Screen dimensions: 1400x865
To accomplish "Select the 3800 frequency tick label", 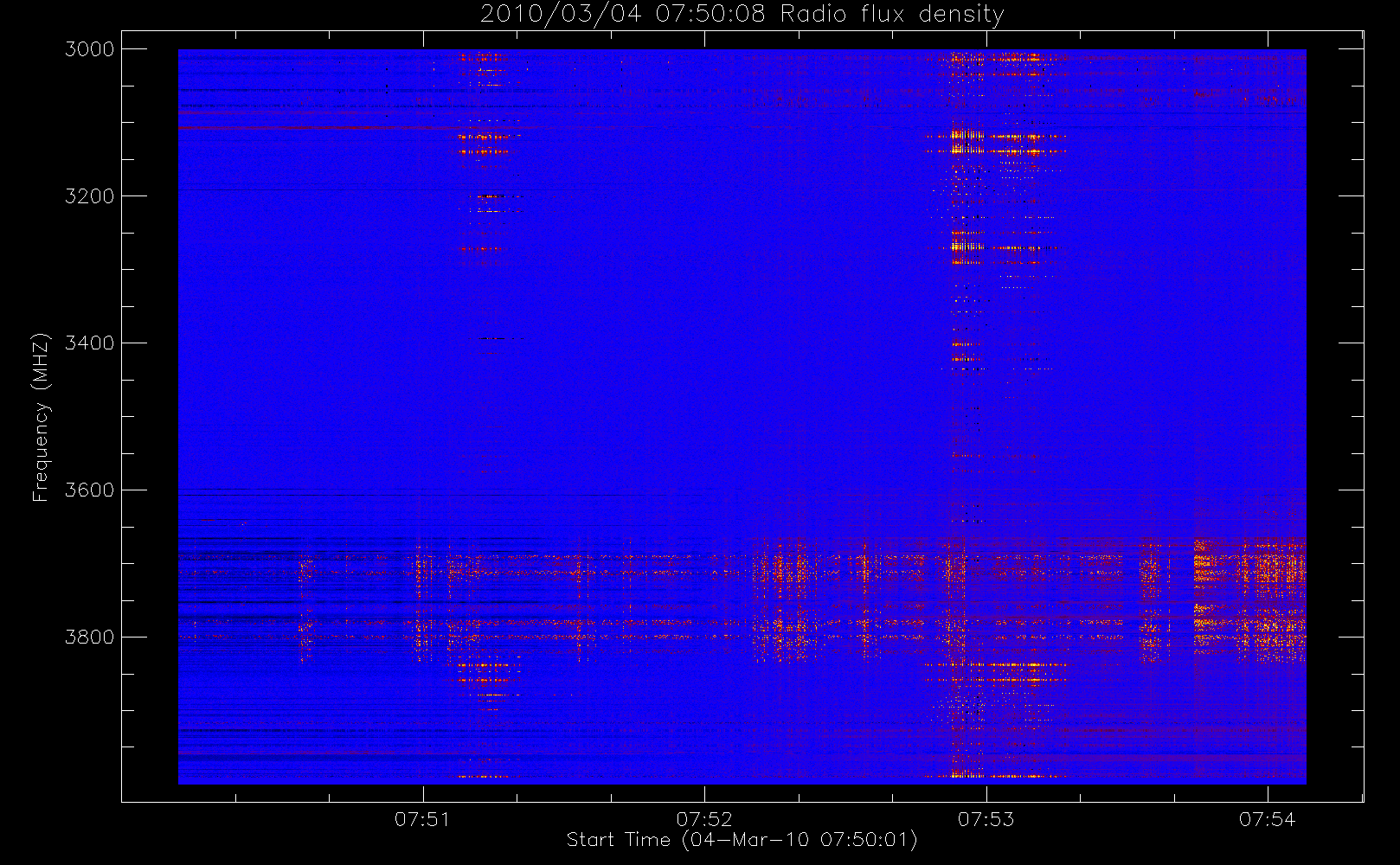I will [x=90, y=638].
